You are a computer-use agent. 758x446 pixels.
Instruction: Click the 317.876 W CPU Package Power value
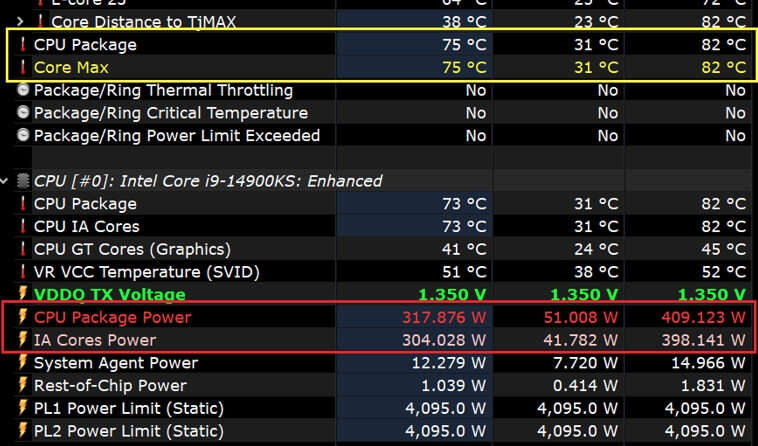pyautogui.click(x=437, y=318)
